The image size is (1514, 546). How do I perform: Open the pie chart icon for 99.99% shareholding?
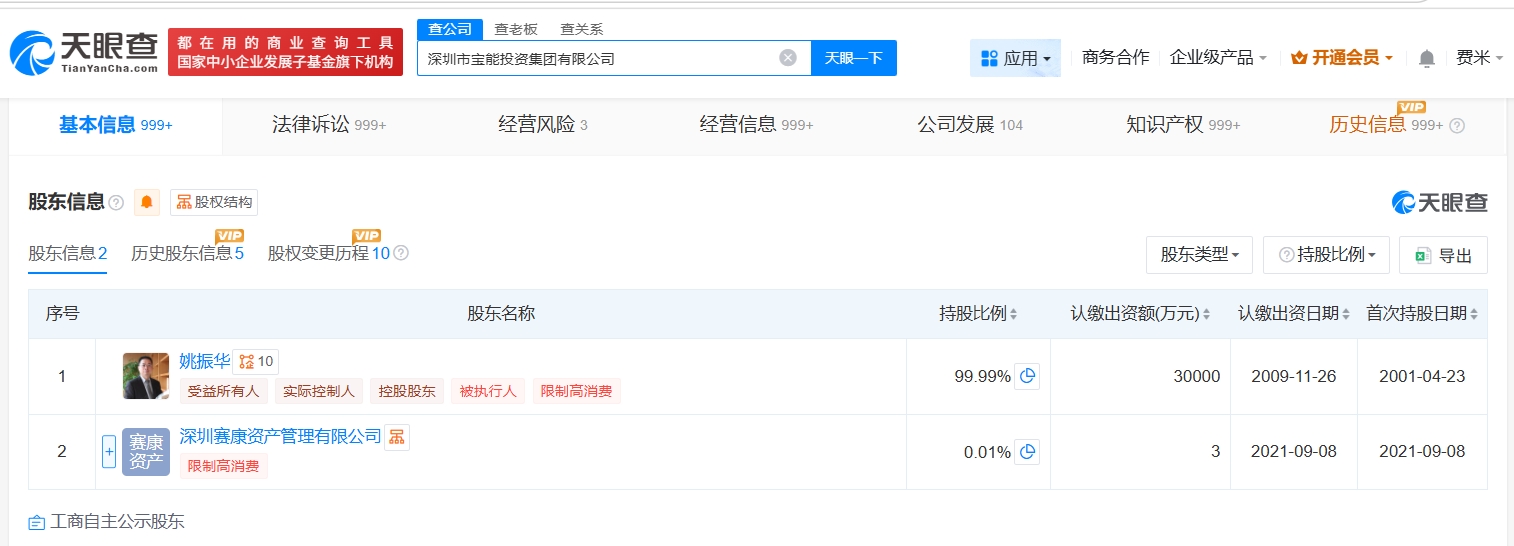pos(1027,376)
